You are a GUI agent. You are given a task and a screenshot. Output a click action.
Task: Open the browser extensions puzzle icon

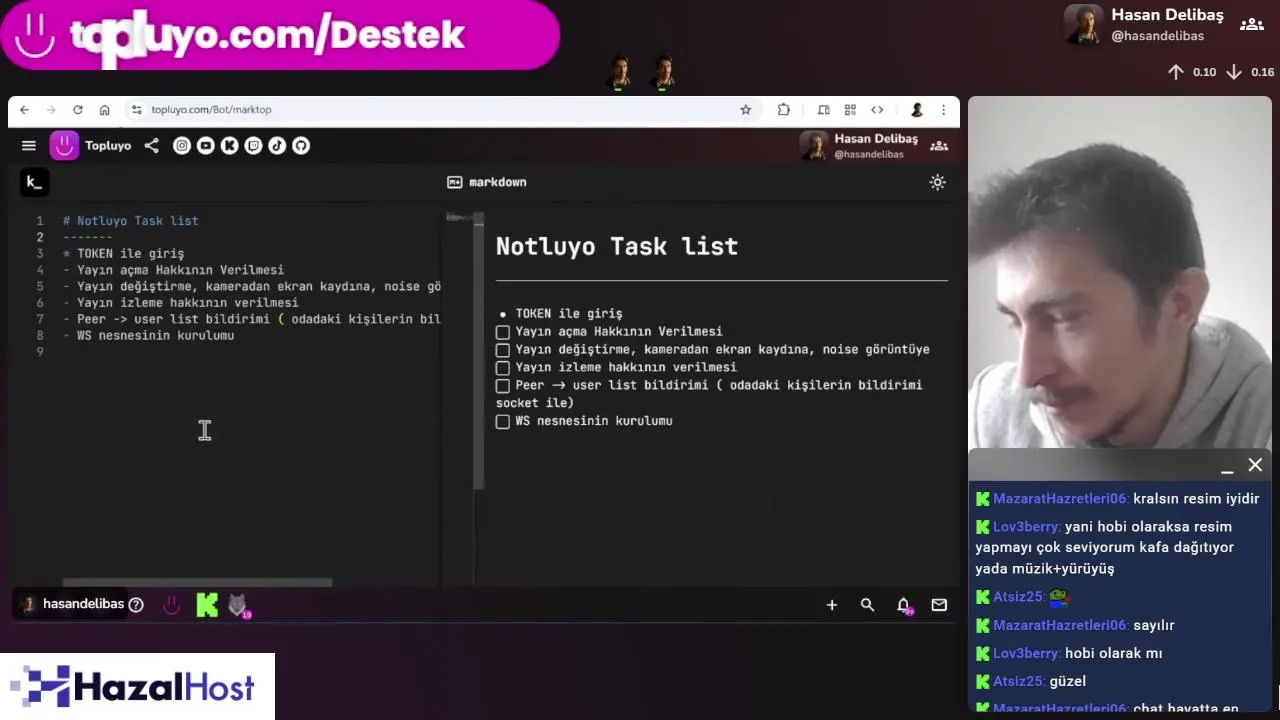pyautogui.click(x=783, y=110)
